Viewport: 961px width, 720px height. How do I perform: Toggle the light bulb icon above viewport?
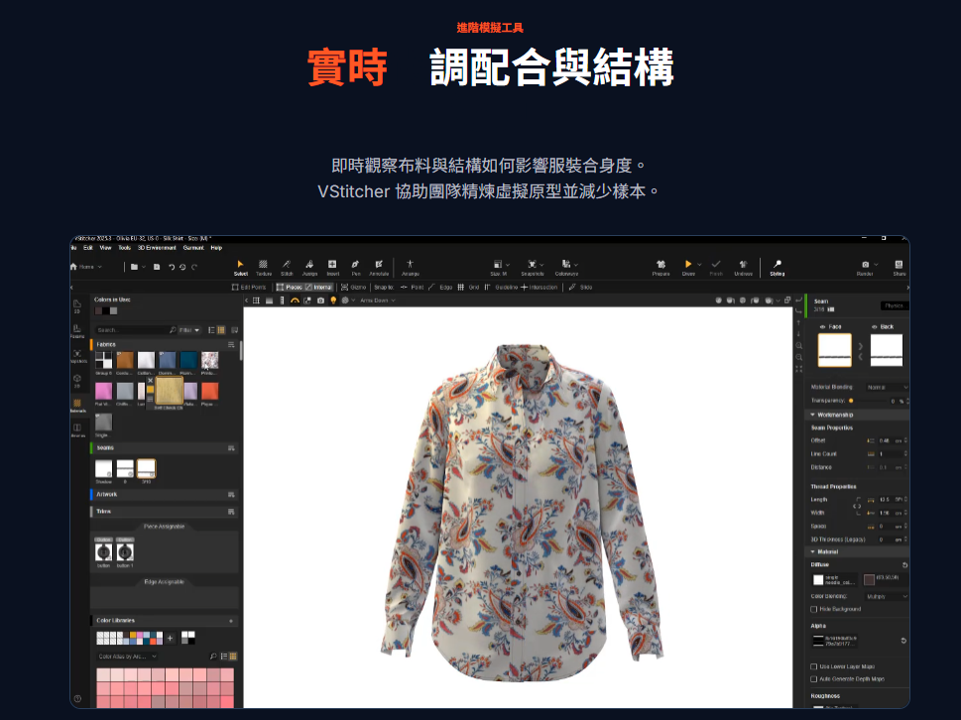click(x=333, y=300)
